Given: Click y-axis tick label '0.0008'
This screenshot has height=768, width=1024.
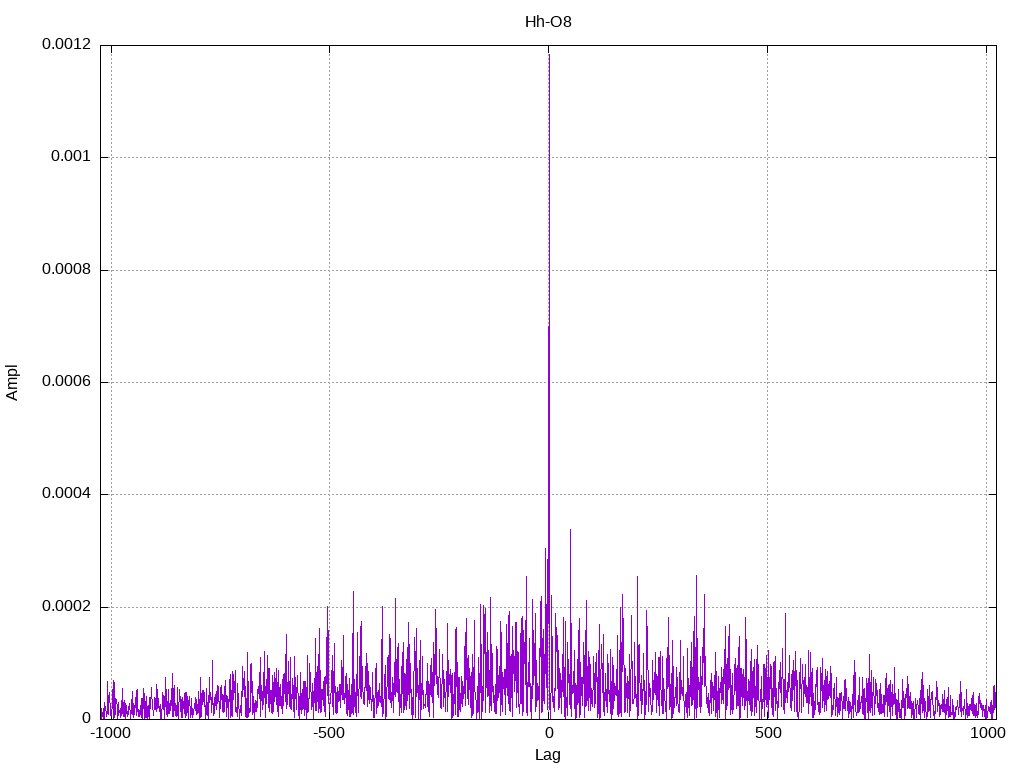Looking at the screenshot, I should click(x=67, y=269).
